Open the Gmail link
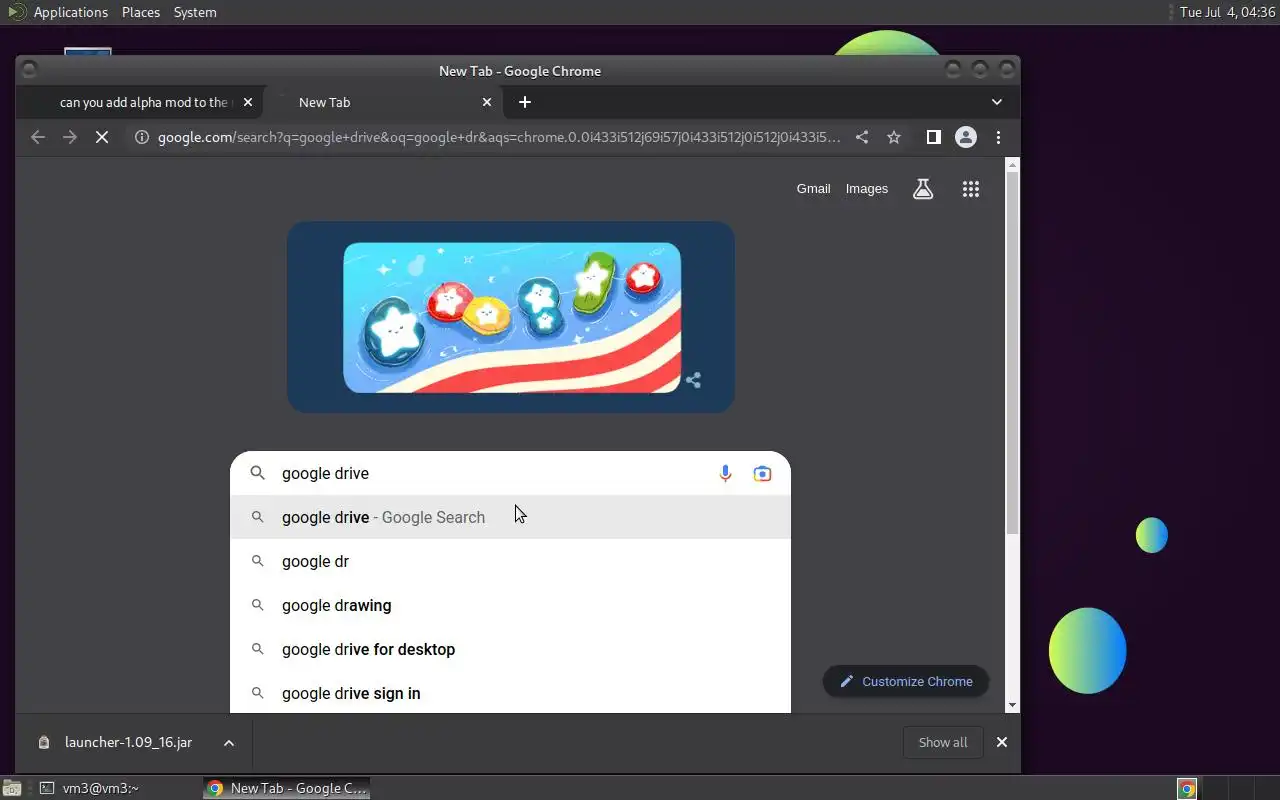The image size is (1280, 800). pyautogui.click(x=813, y=189)
